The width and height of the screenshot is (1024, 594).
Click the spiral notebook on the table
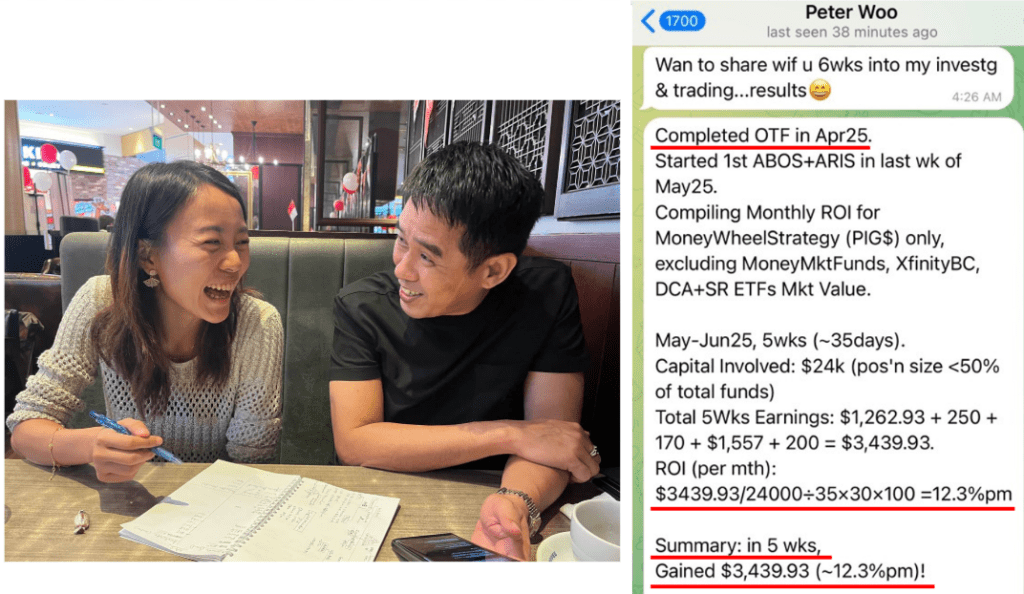coord(259,511)
